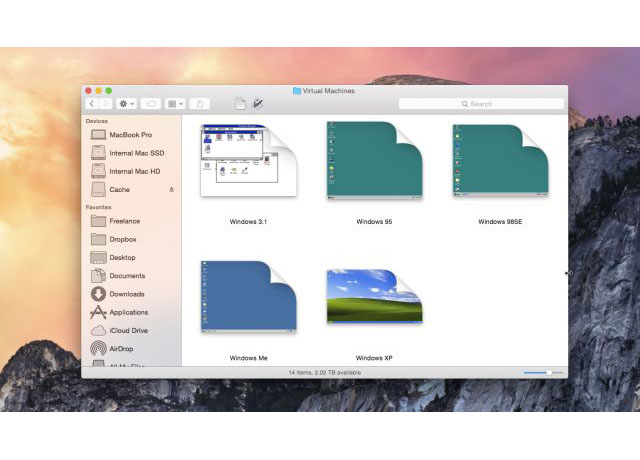
Task: Click the status bar items available text
Action: coord(325,373)
